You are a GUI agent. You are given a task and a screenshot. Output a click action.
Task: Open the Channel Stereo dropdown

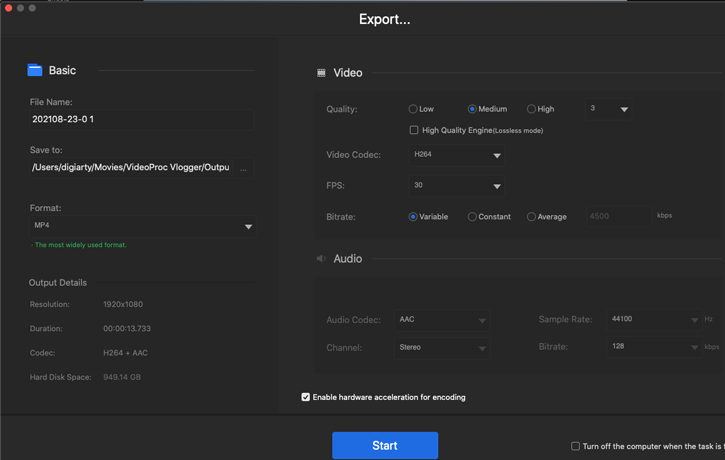pyautogui.click(x=441, y=348)
